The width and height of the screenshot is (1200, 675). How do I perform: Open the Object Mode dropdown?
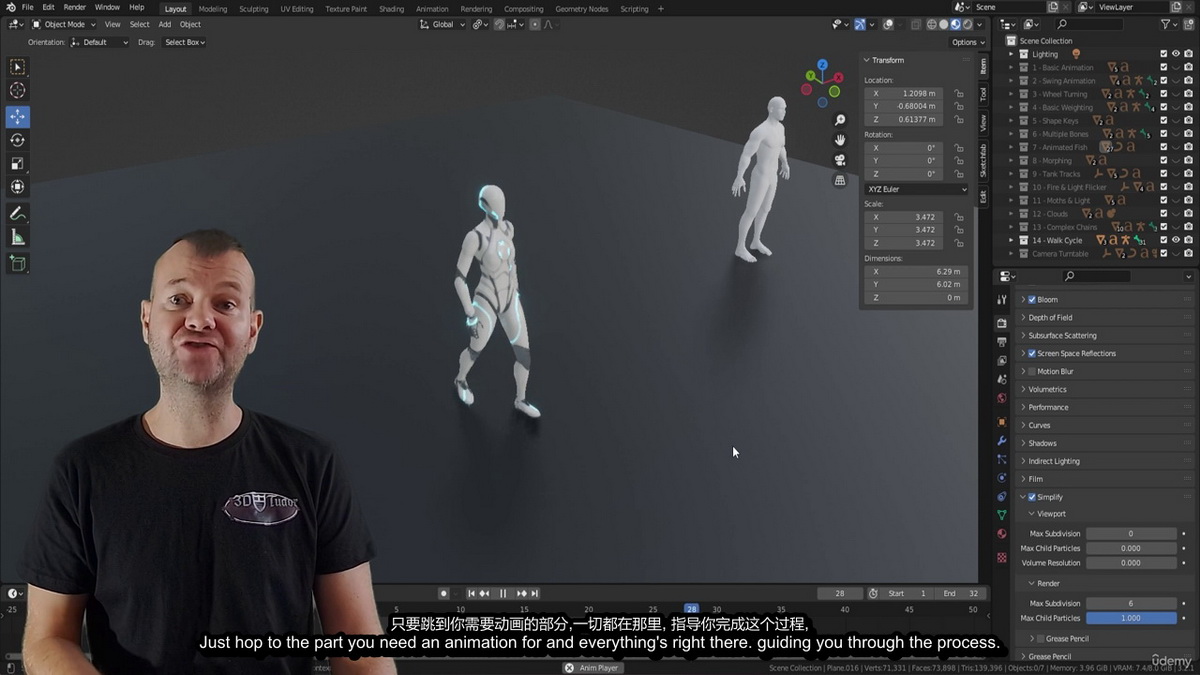pos(64,24)
